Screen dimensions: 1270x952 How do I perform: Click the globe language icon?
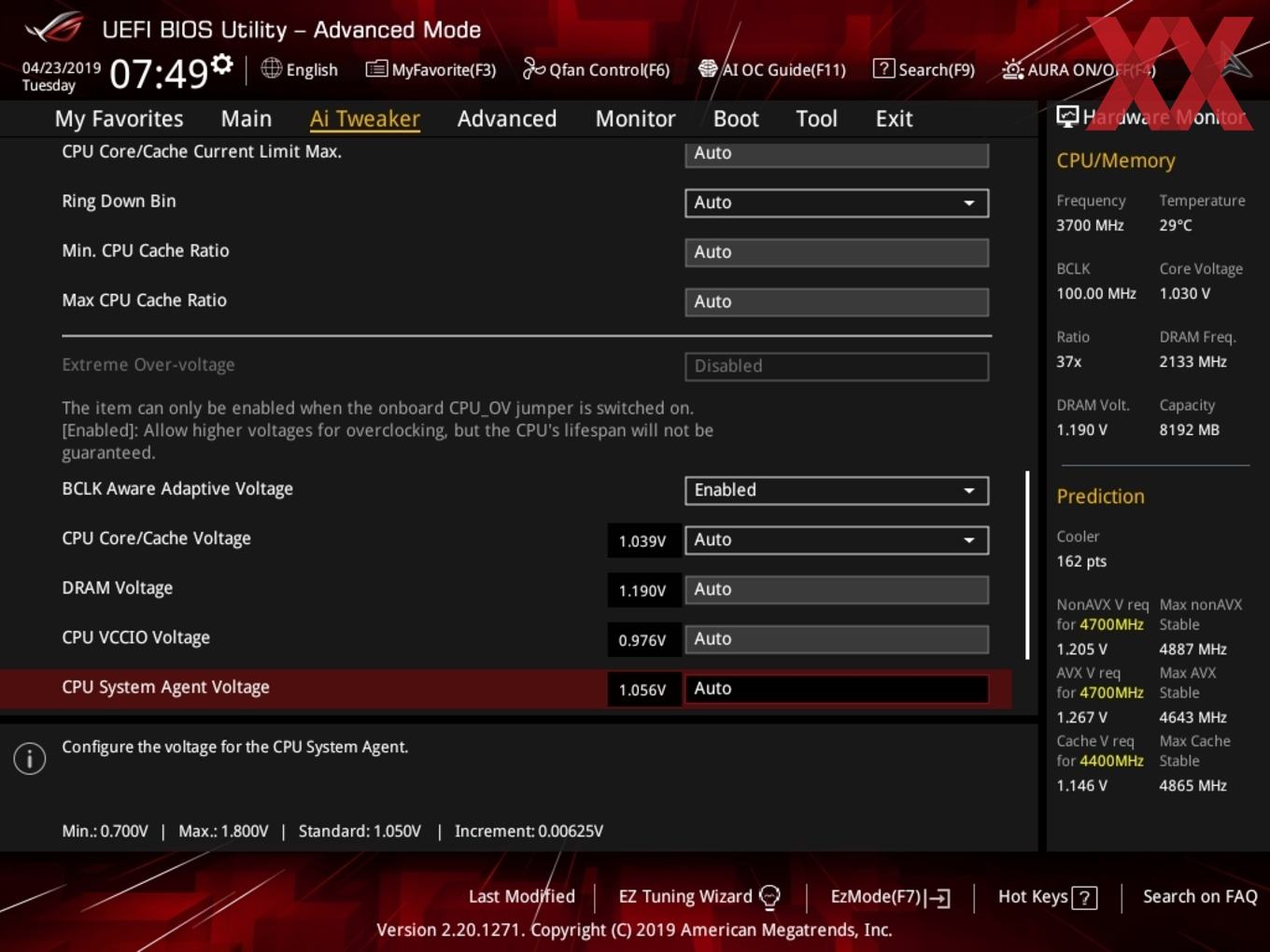(271, 68)
